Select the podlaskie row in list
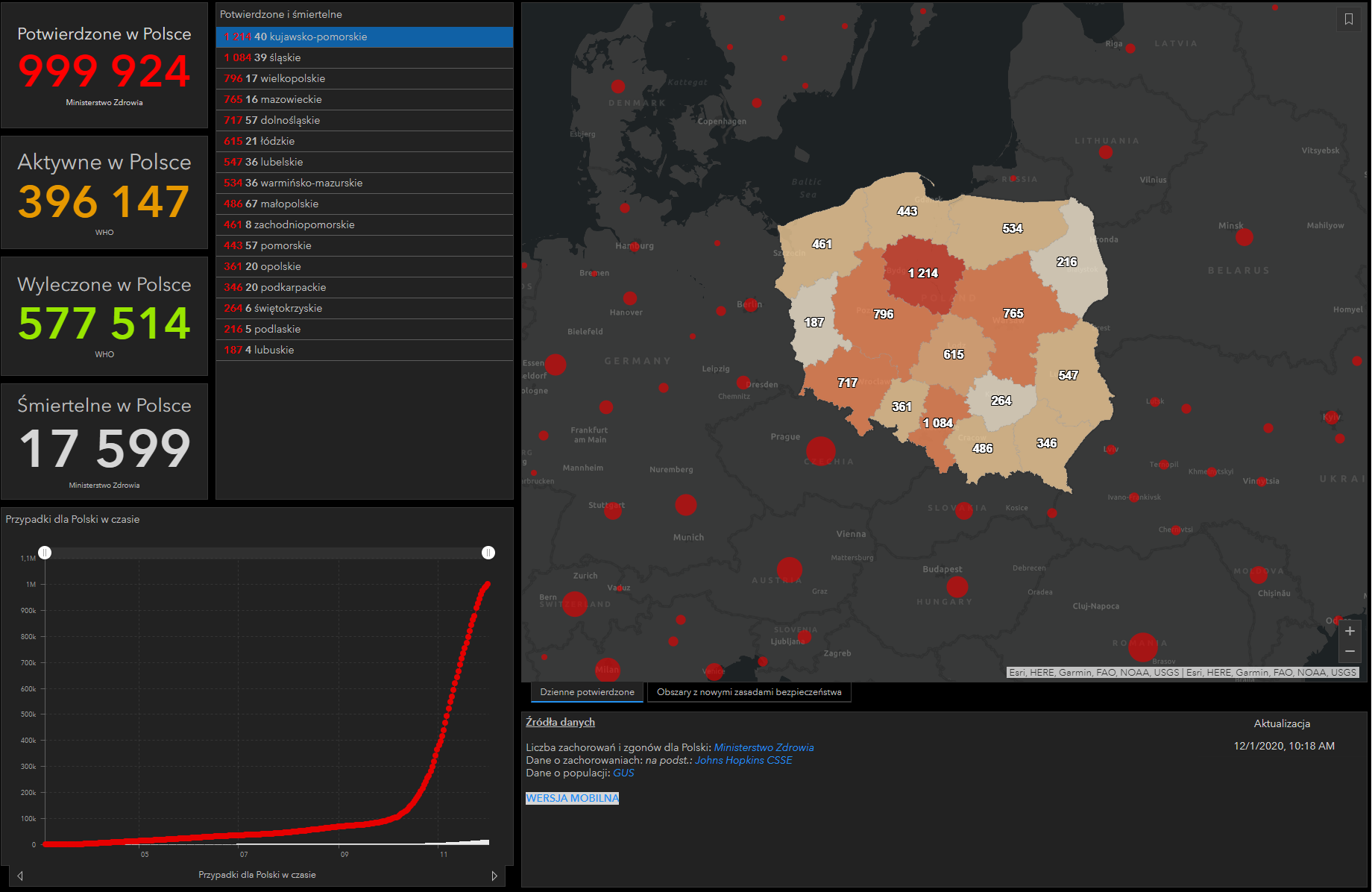1372x892 pixels. [x=365, y=329]
